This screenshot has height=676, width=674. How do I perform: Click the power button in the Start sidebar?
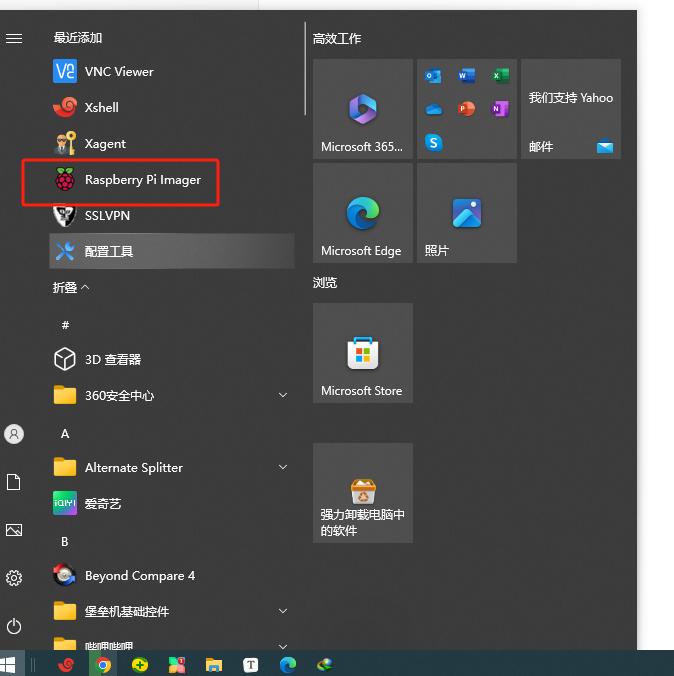click(14, 626)
